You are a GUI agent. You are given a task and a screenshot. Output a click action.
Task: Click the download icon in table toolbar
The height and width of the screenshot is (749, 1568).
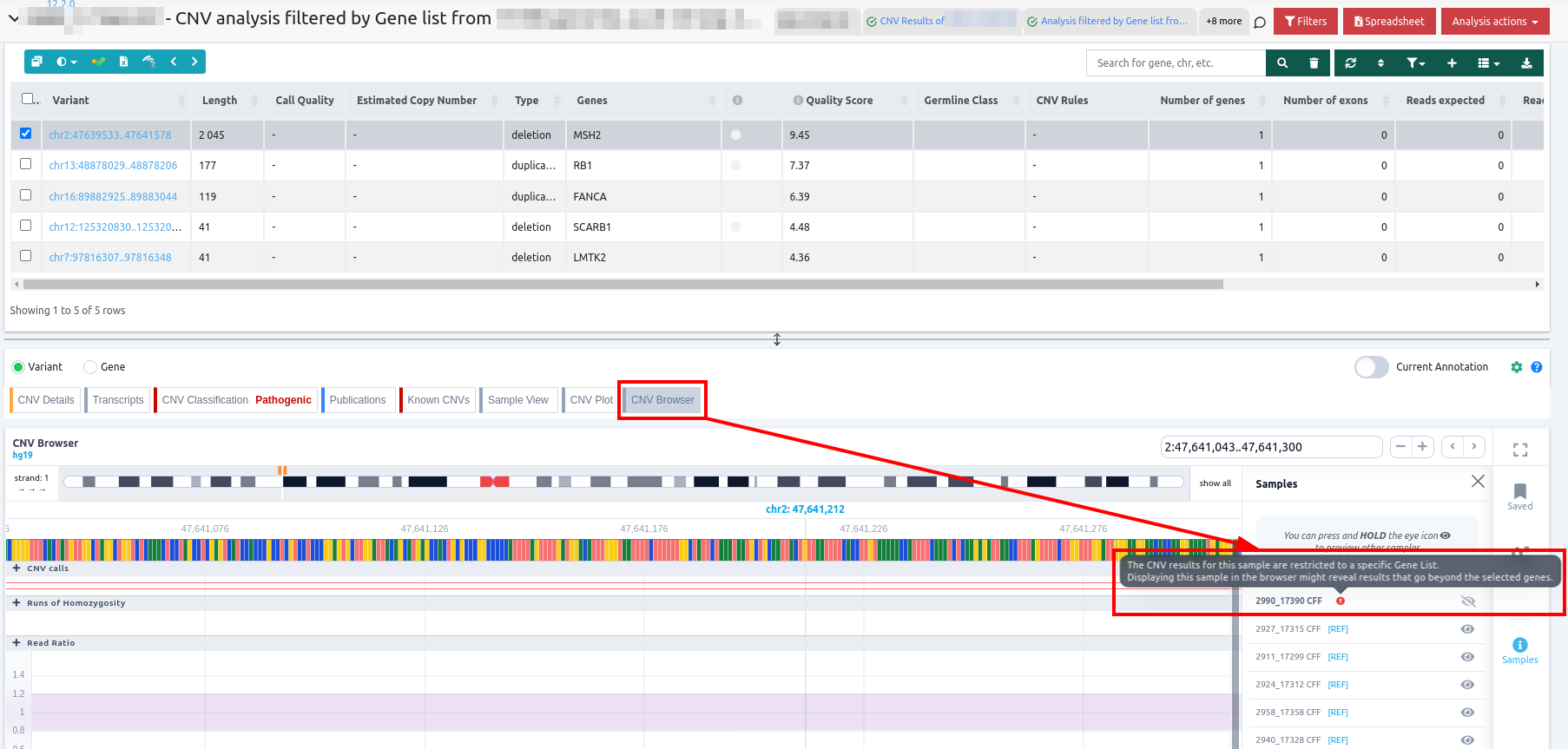pos(1526,62)
